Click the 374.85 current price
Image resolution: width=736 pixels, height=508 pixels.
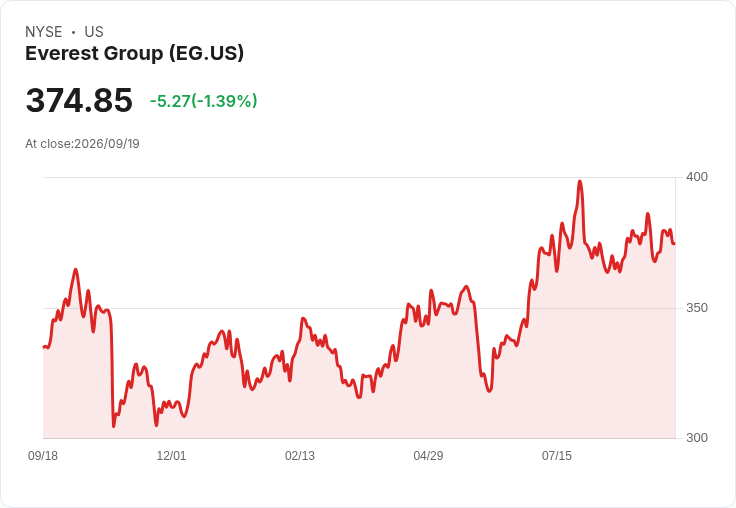tap(79, 100)
